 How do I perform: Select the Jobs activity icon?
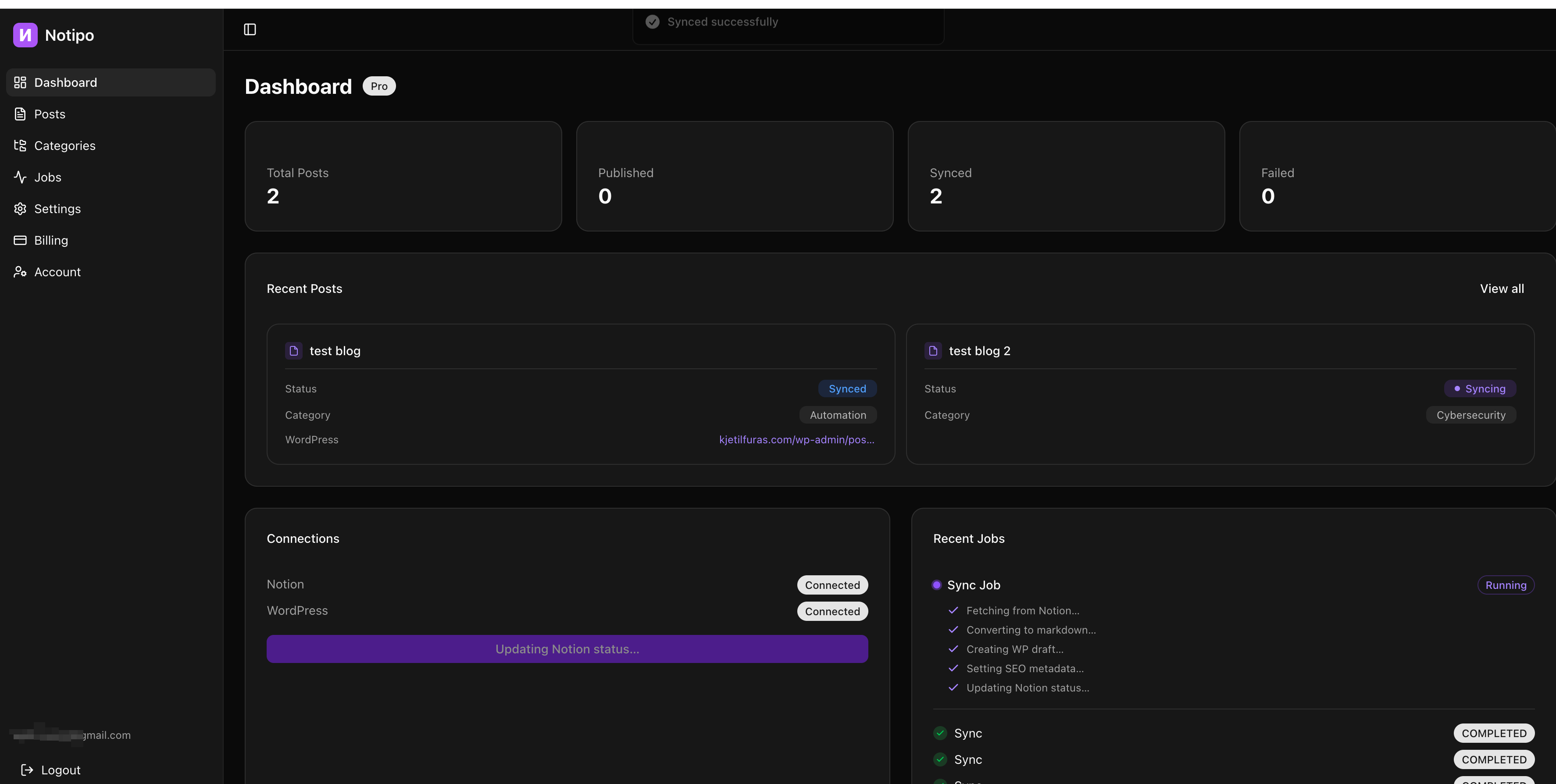pyautogui.click(x=20, y=177)
